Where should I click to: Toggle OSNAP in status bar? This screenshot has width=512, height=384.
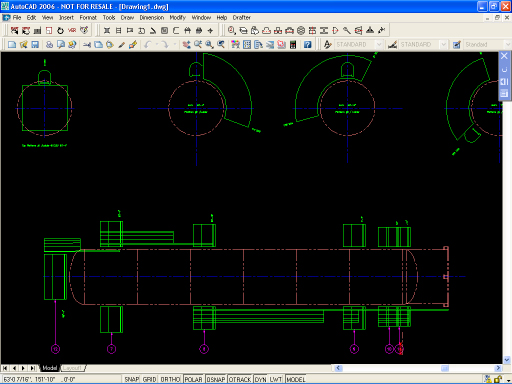(x=216, y=379)
